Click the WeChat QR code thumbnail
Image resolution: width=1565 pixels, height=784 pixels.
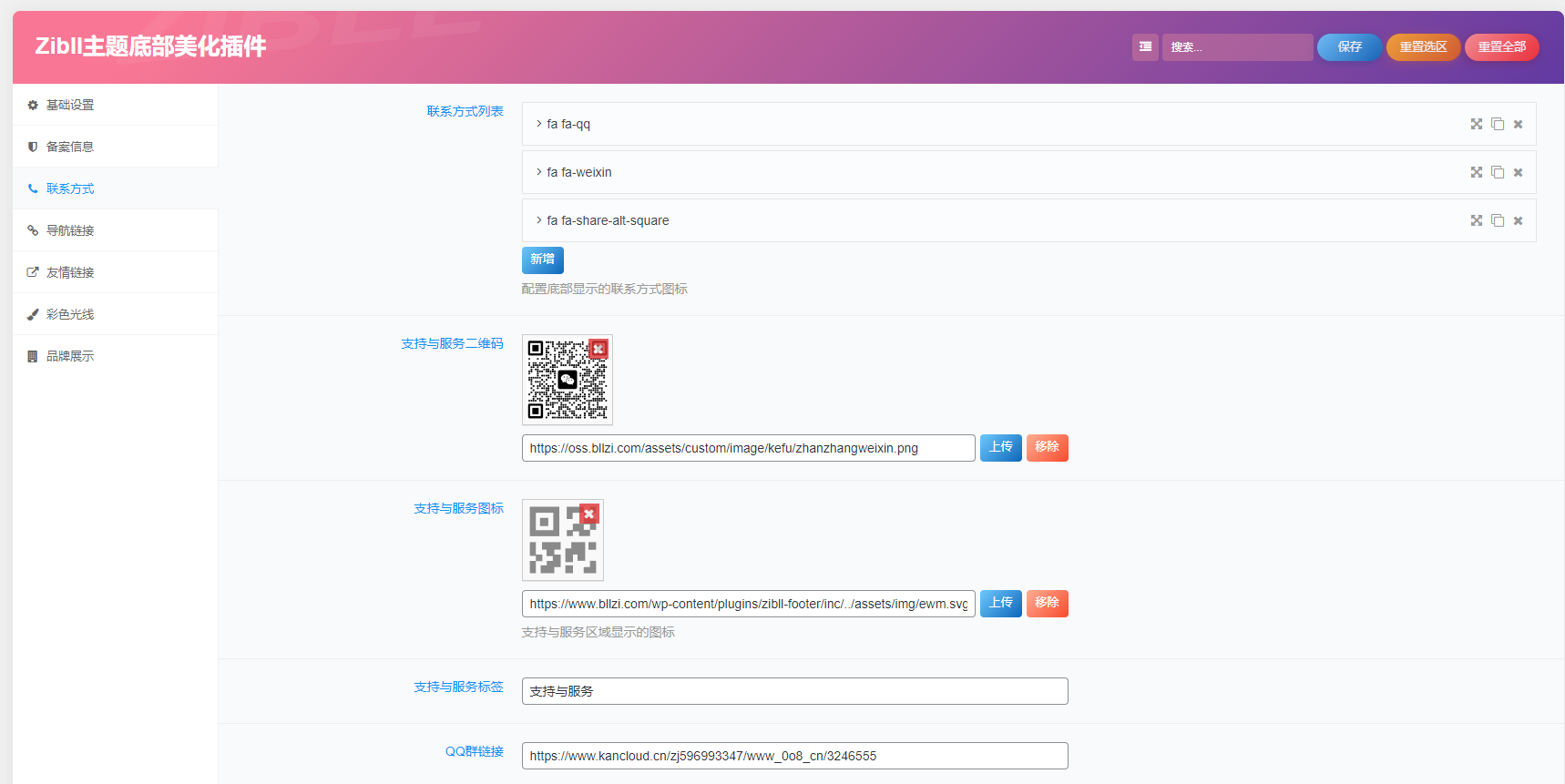point(568,380)
